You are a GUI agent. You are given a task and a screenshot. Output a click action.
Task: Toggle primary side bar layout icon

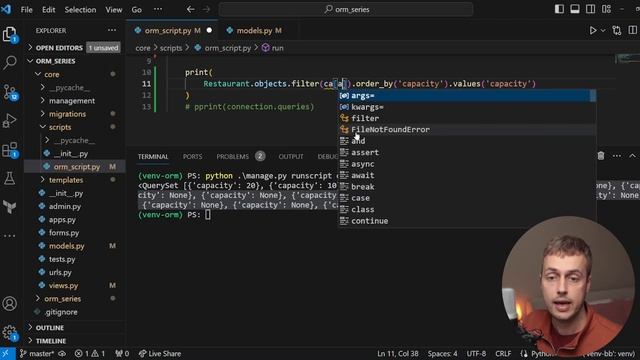559,9
